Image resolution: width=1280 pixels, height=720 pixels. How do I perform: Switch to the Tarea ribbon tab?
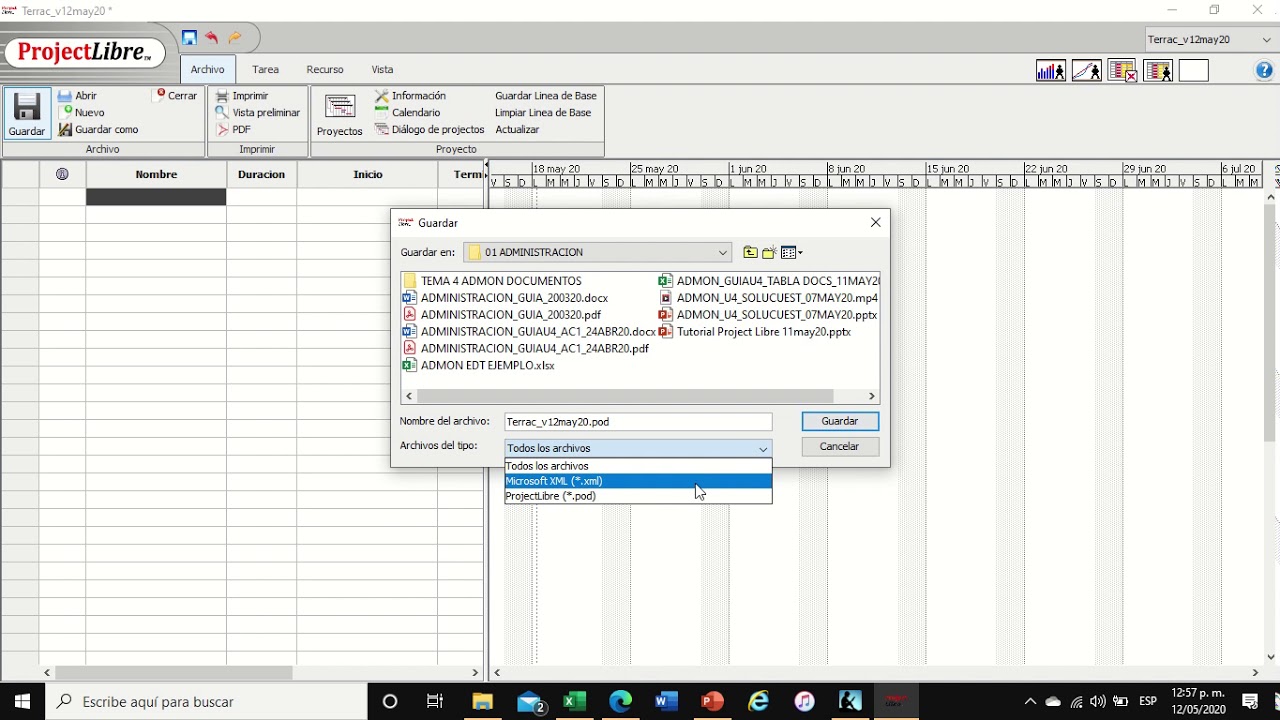(265, 70)
